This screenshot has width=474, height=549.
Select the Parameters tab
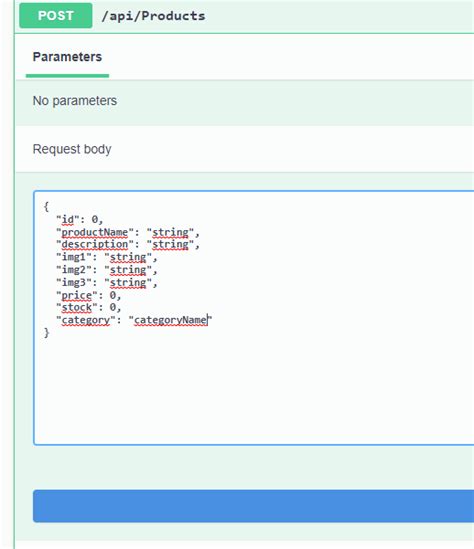67,57
